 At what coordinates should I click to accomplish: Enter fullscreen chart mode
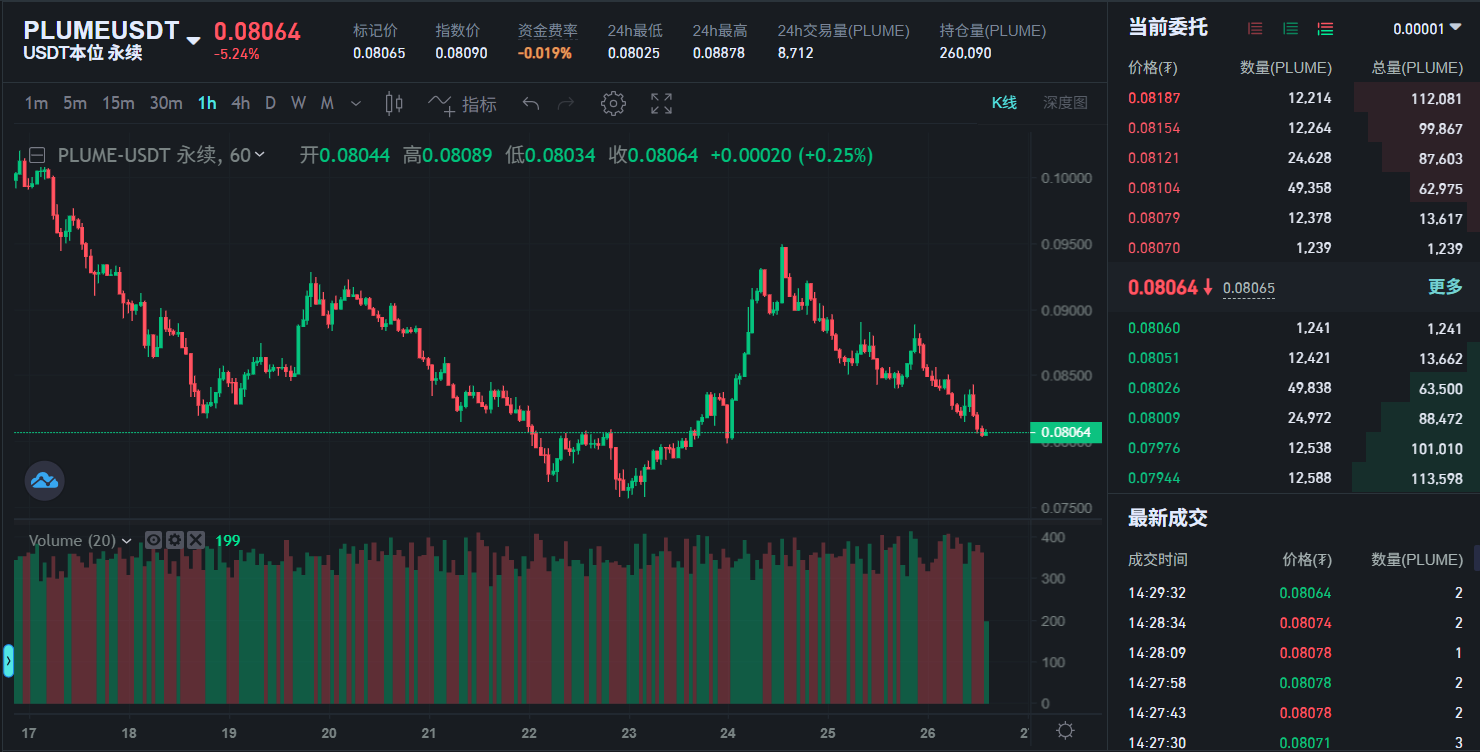pos(661,104)
